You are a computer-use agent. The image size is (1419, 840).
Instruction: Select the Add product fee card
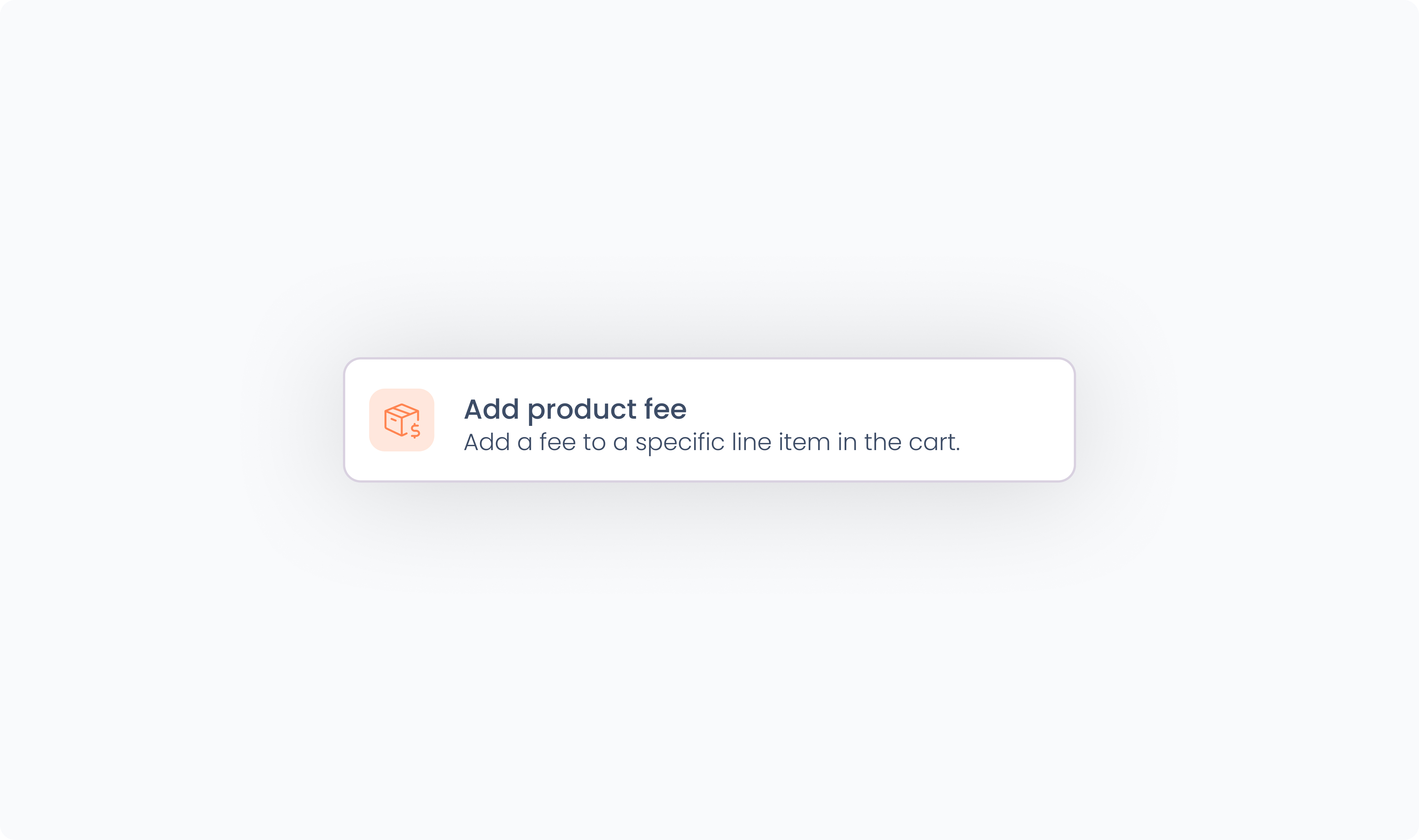pyautogui.click(x=709, y=420)
